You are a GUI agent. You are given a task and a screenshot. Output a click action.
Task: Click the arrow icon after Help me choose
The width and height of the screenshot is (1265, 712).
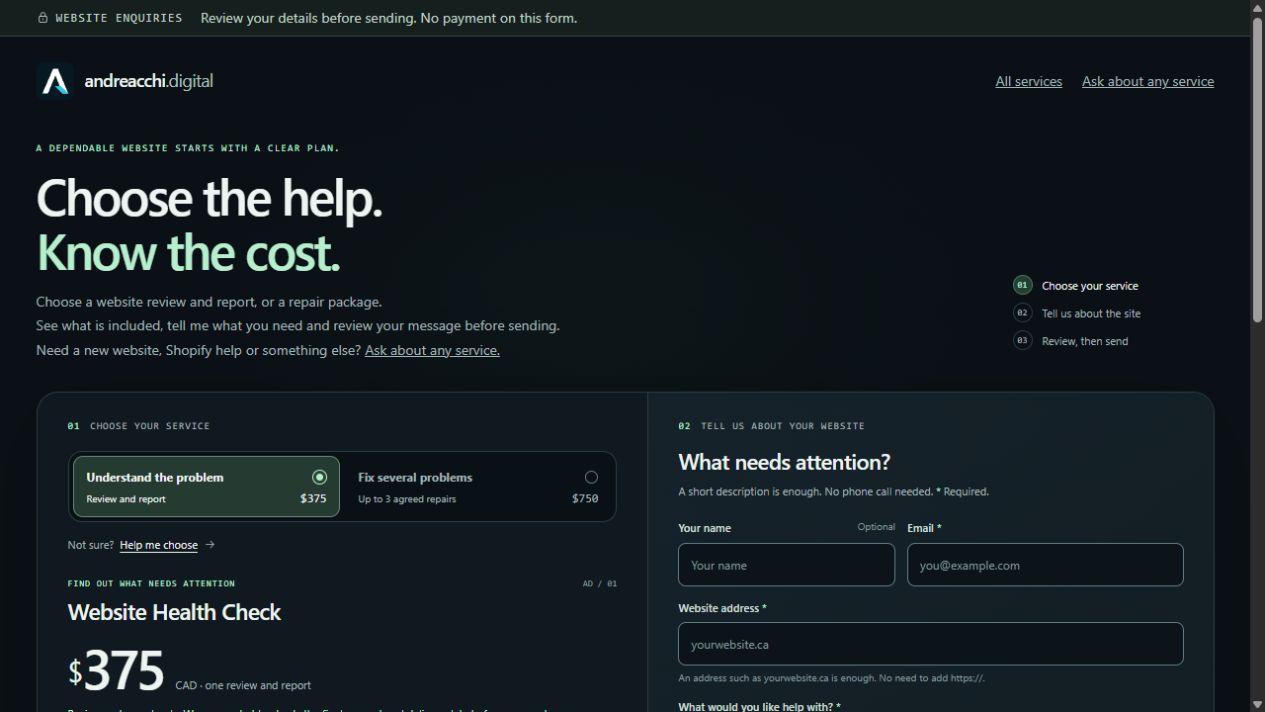pyautogui.click(x=210, y=545)
